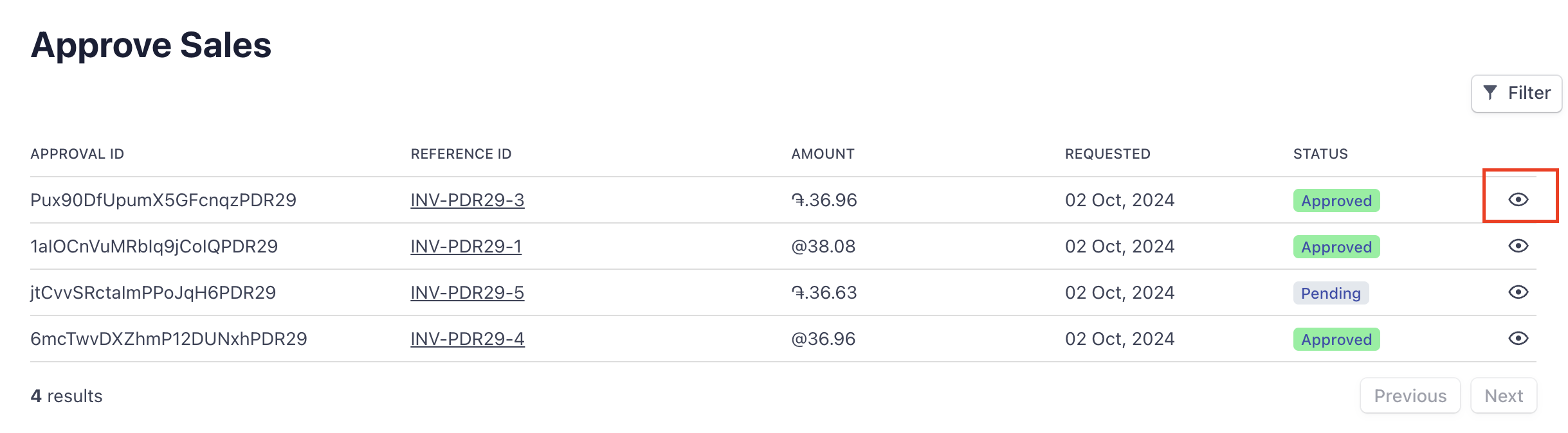Click the Amount column header
Screen dimensions: 1568x433
(x=823, y=154)
